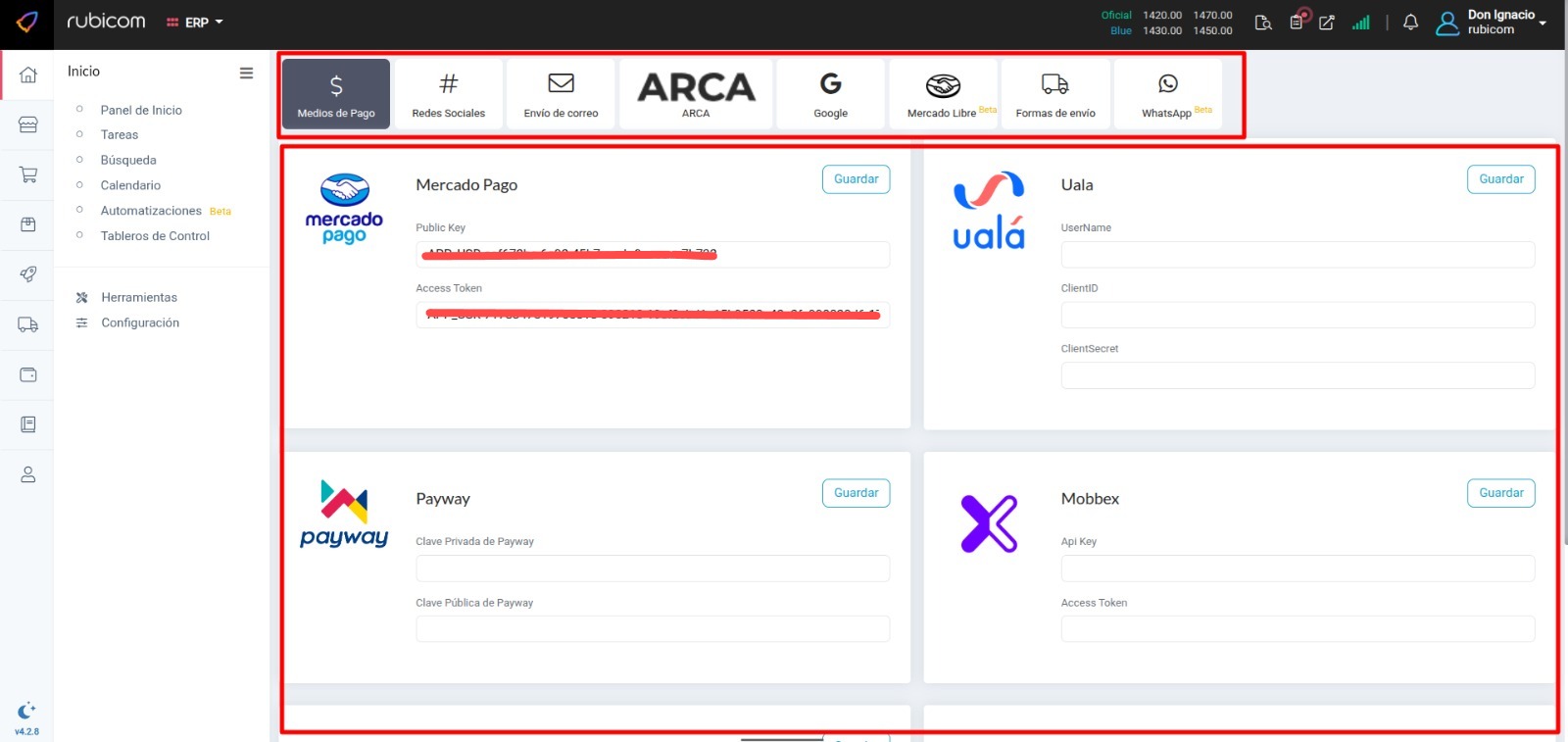This screenshot has width=1568, height=742.
Task: Open the Google tab
Action: pos(830,94)
